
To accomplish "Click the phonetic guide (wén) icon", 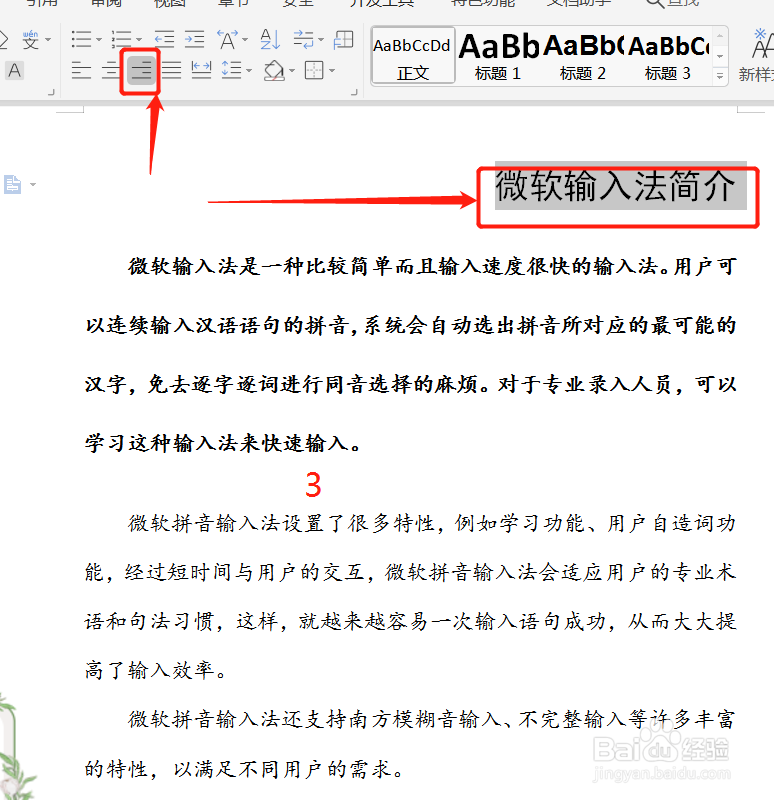I will (30, 40).
